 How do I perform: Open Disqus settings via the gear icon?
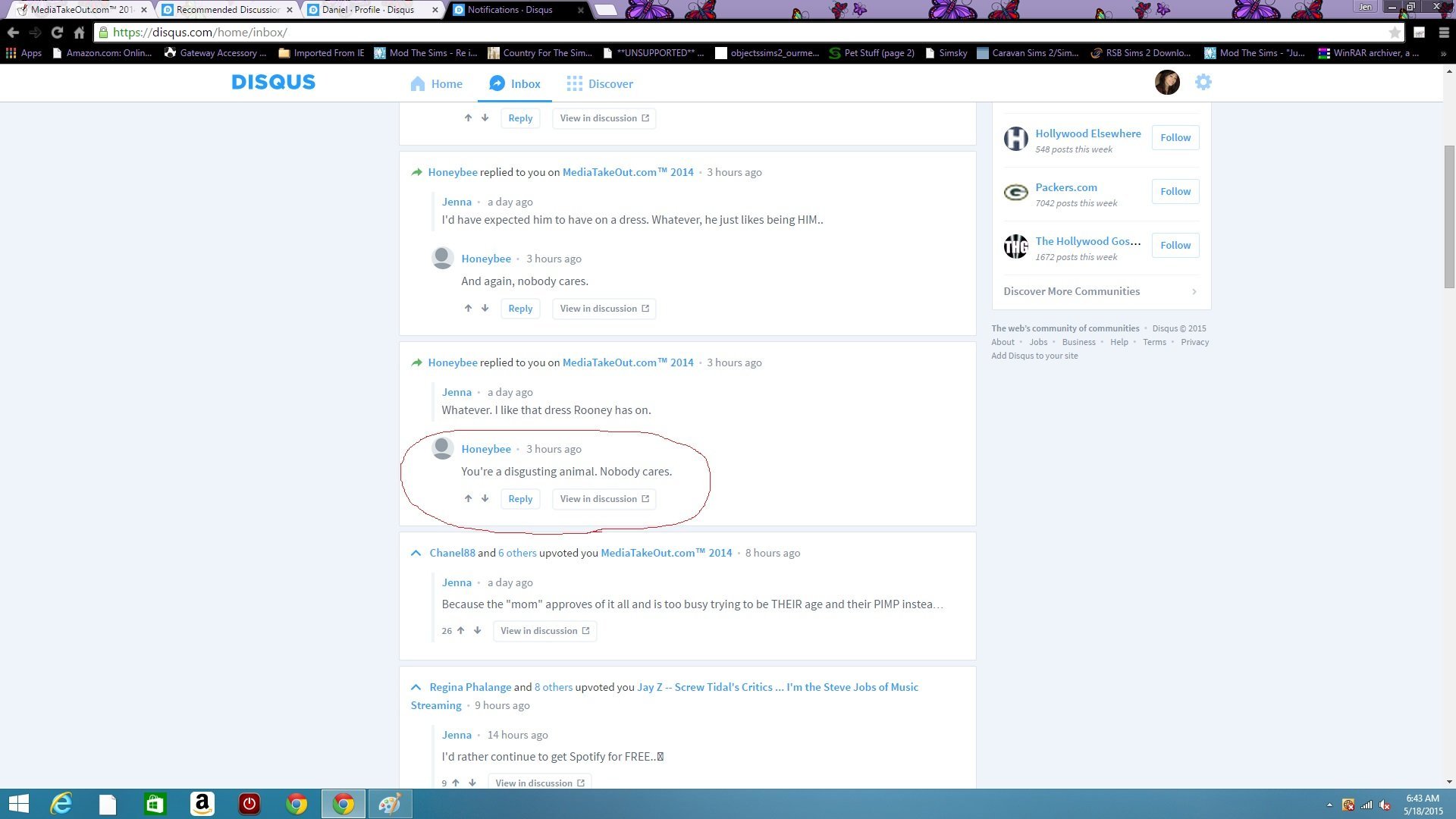pos(1203,82)
